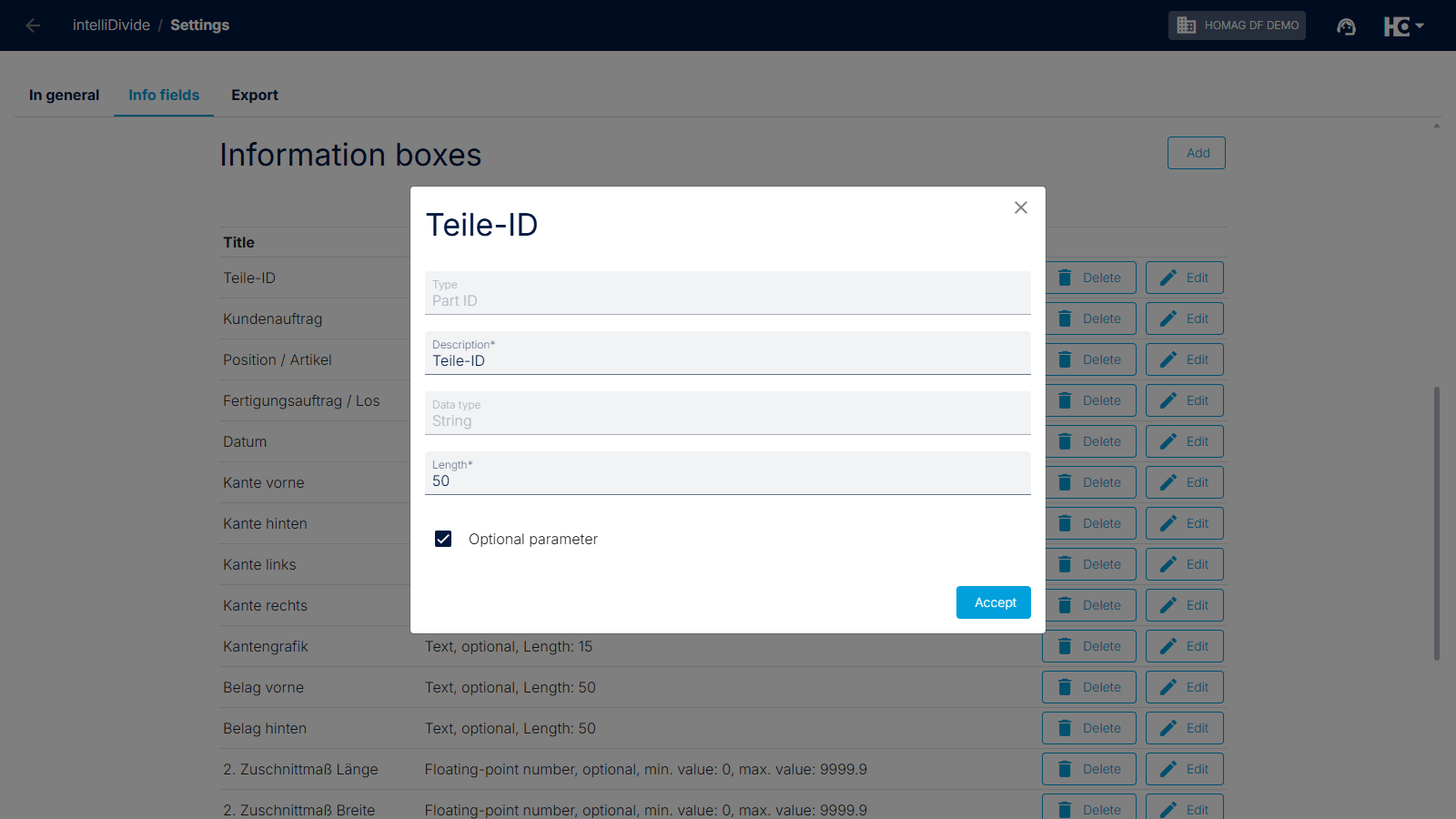
Task: Delete the 2. Zuschnittmaß Länge row
Action: pyautogui.click(x=1089, y=769)
